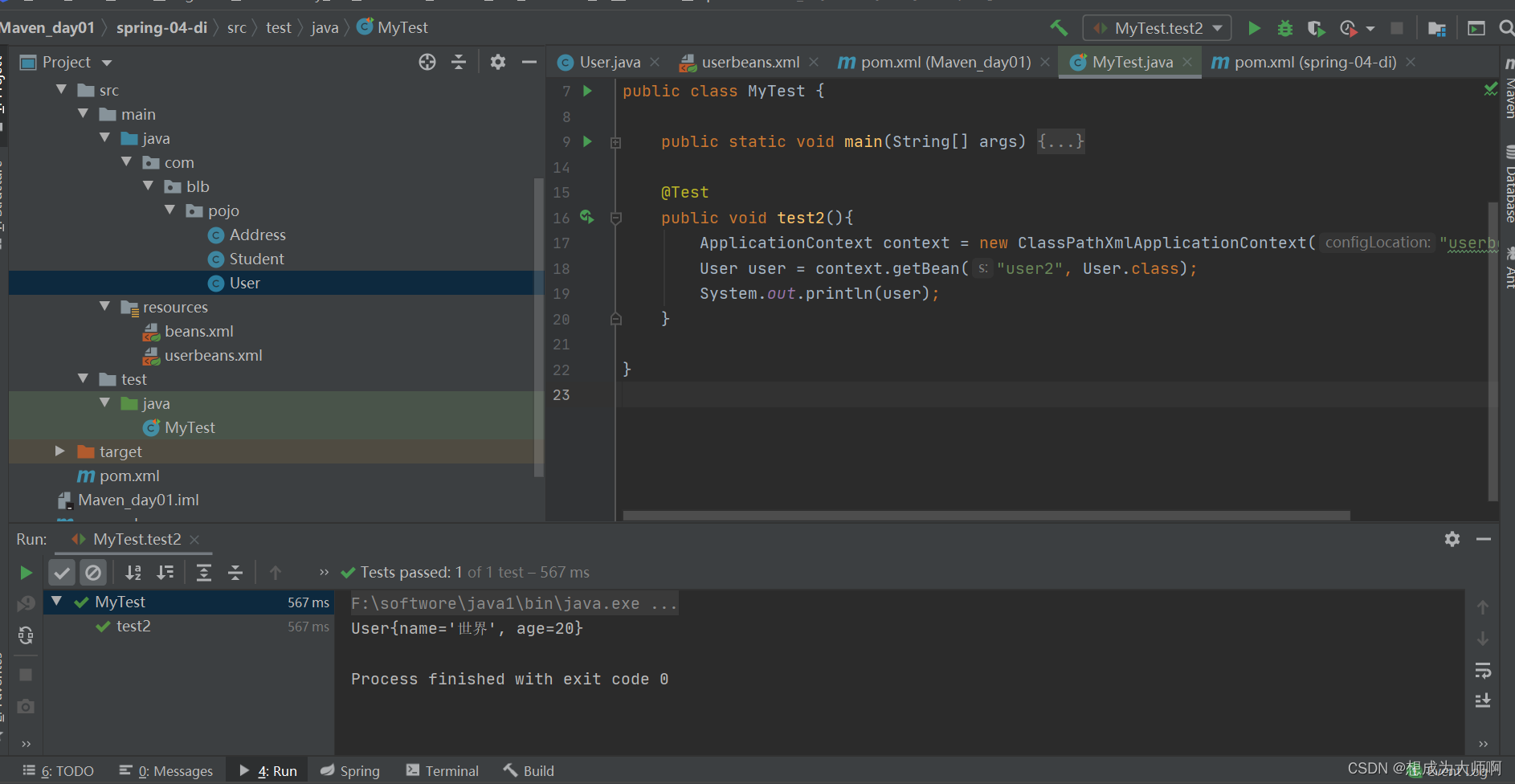Run with Coverage shield icon
The height and width of the screenshot is (784, 1515).
(1316, 28)
